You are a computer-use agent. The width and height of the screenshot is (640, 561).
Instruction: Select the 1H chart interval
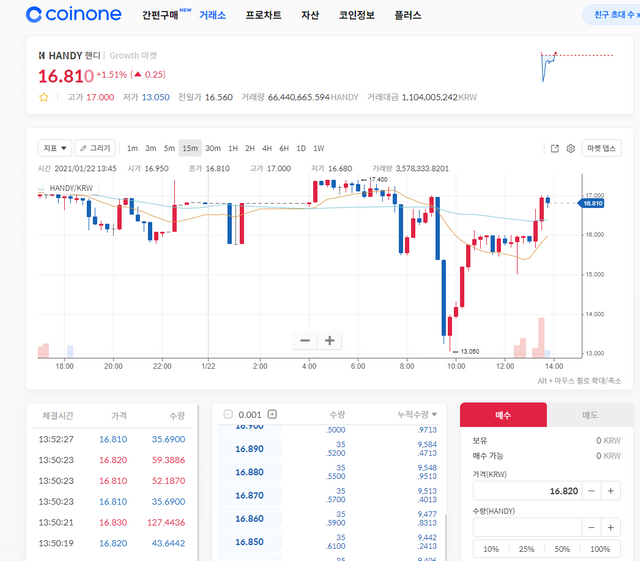coord(233,149)
